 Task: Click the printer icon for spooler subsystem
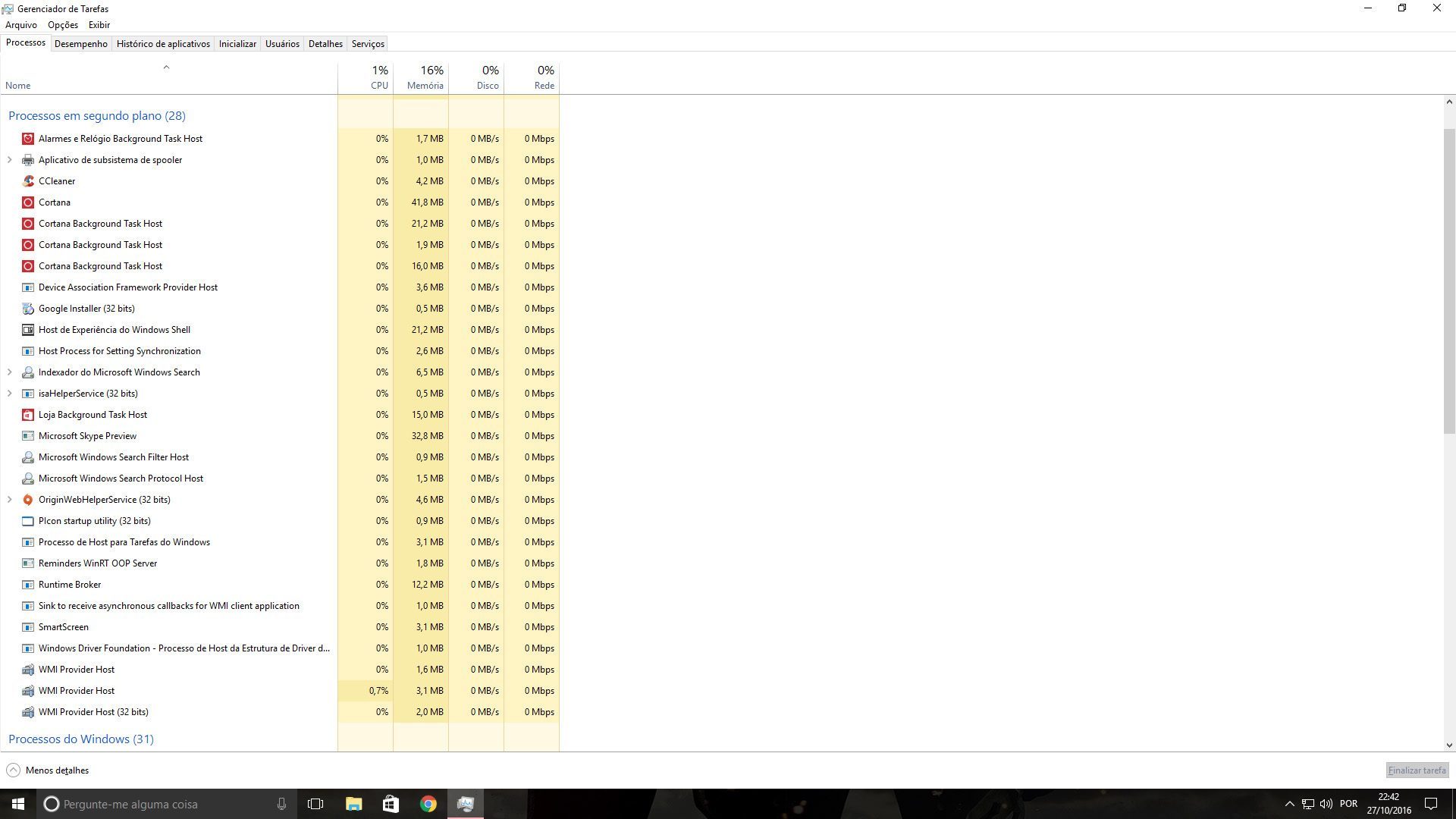[28, 160]
